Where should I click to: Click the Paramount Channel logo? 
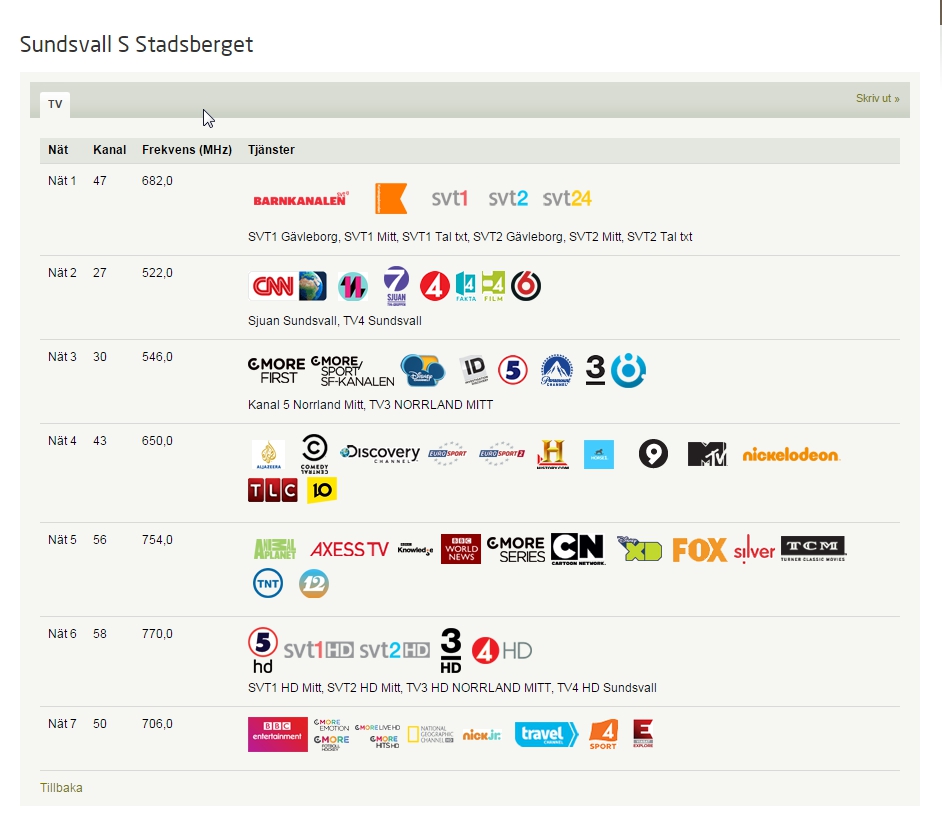pos(556,370)
